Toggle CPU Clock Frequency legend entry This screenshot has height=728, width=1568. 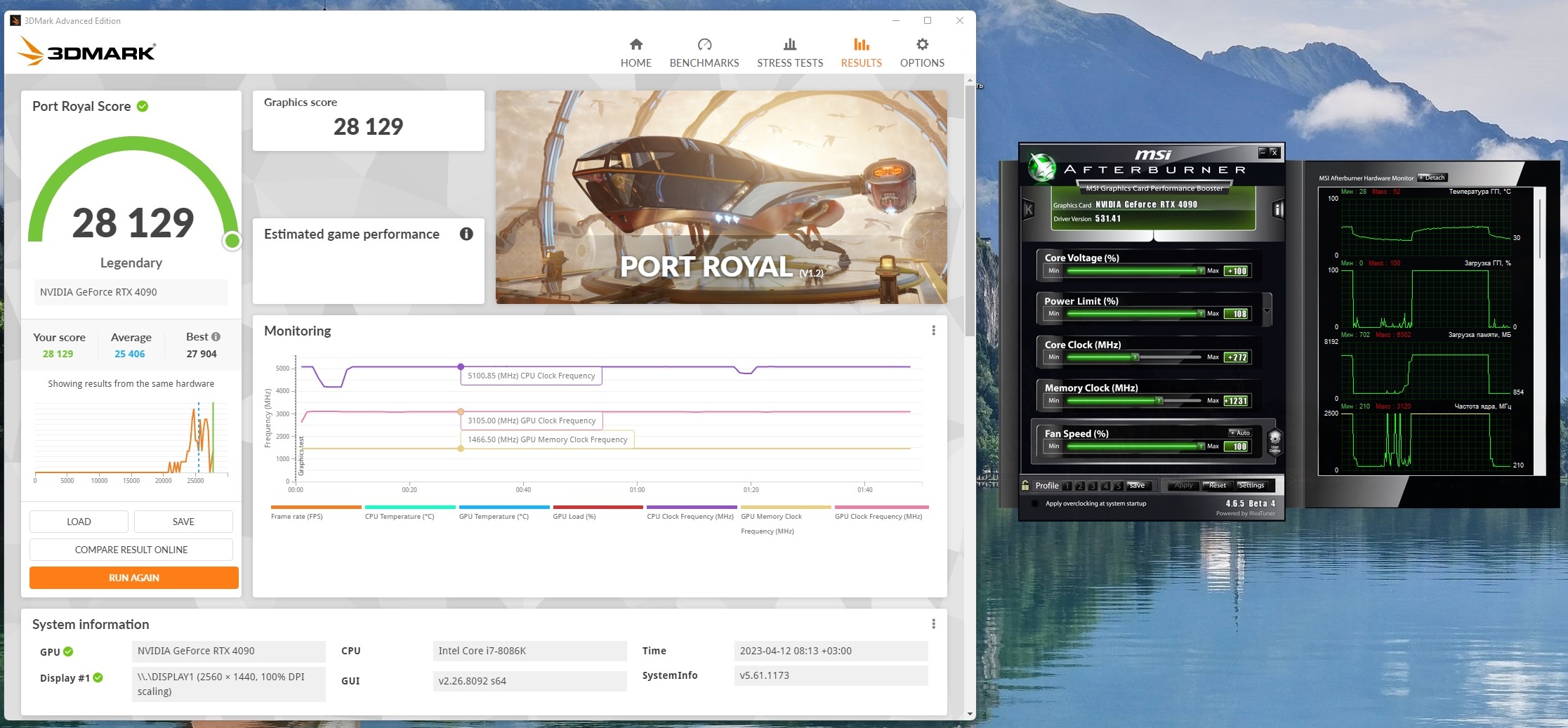click(x=692, y=513)
